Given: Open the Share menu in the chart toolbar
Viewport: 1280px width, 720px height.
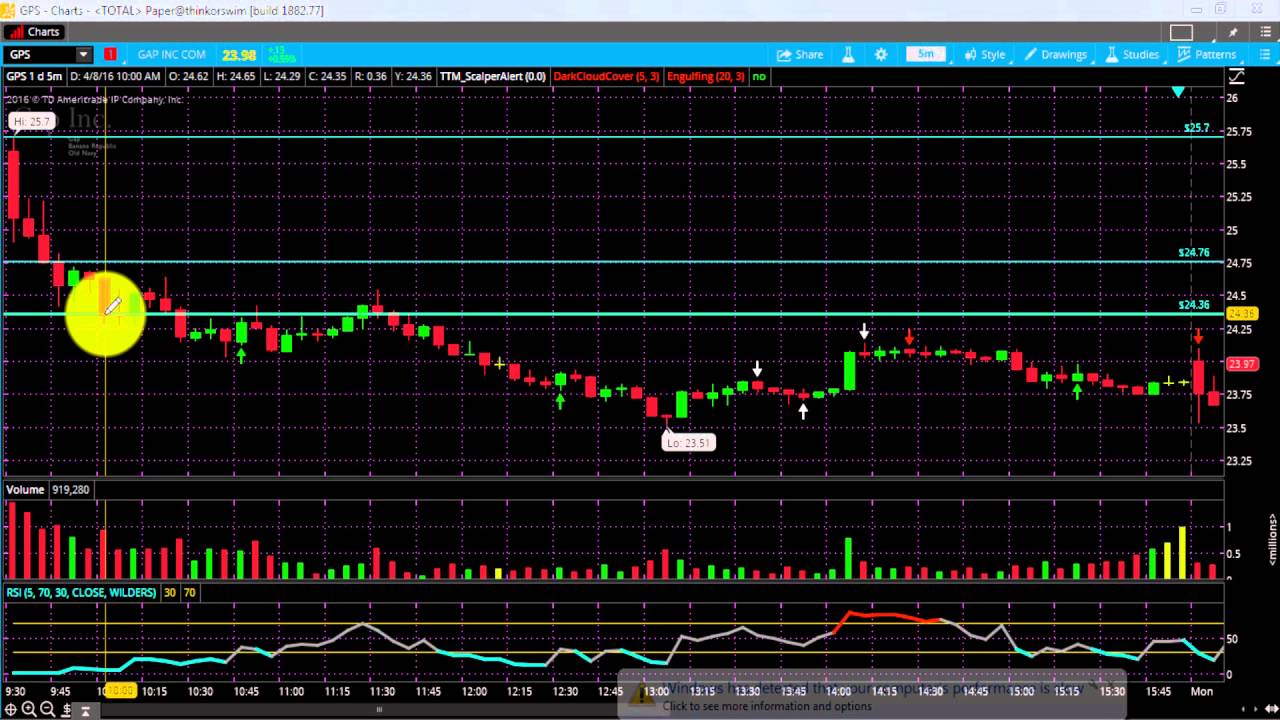Looking at the screenshot, I should pos(800,54).
